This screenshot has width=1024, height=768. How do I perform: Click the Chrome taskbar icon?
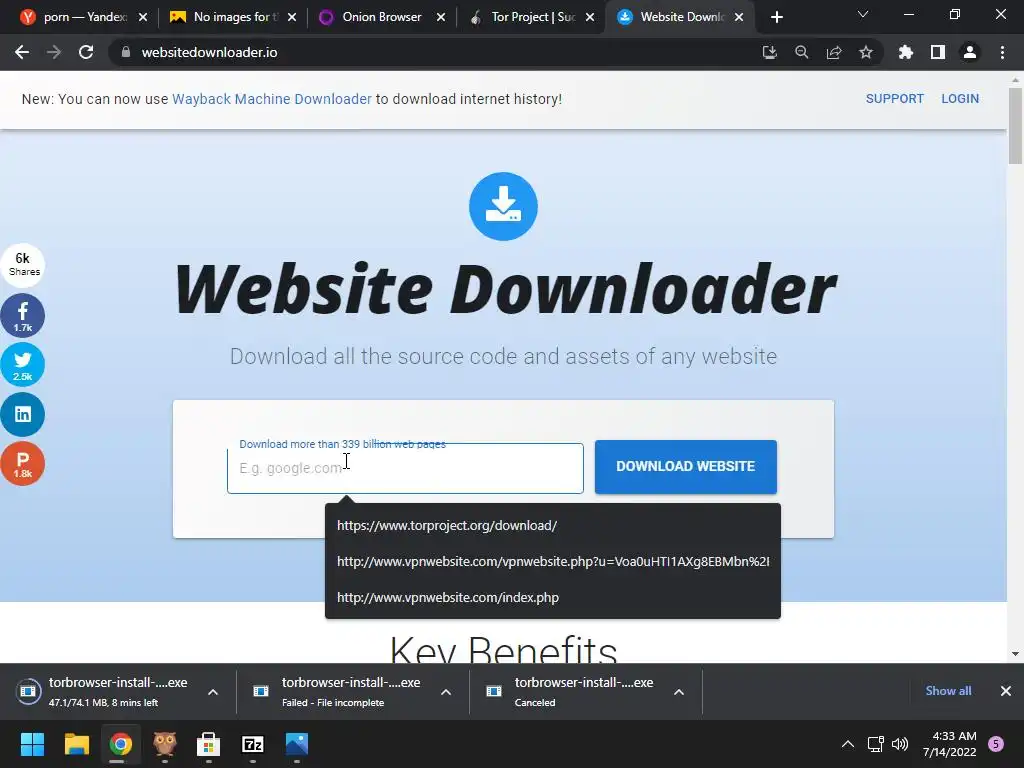click(120, 744)
